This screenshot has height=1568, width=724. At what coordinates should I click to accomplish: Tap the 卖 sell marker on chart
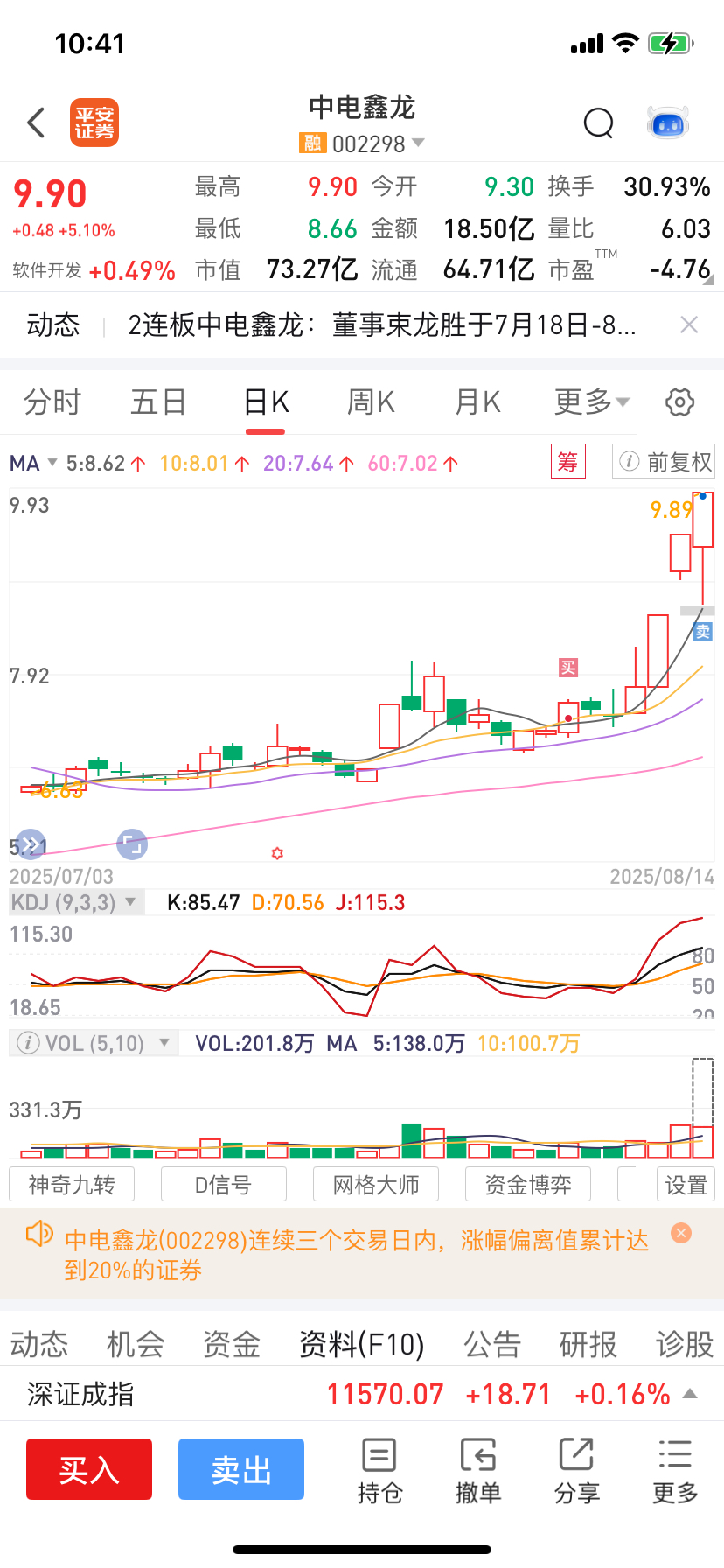pos(703,632)
